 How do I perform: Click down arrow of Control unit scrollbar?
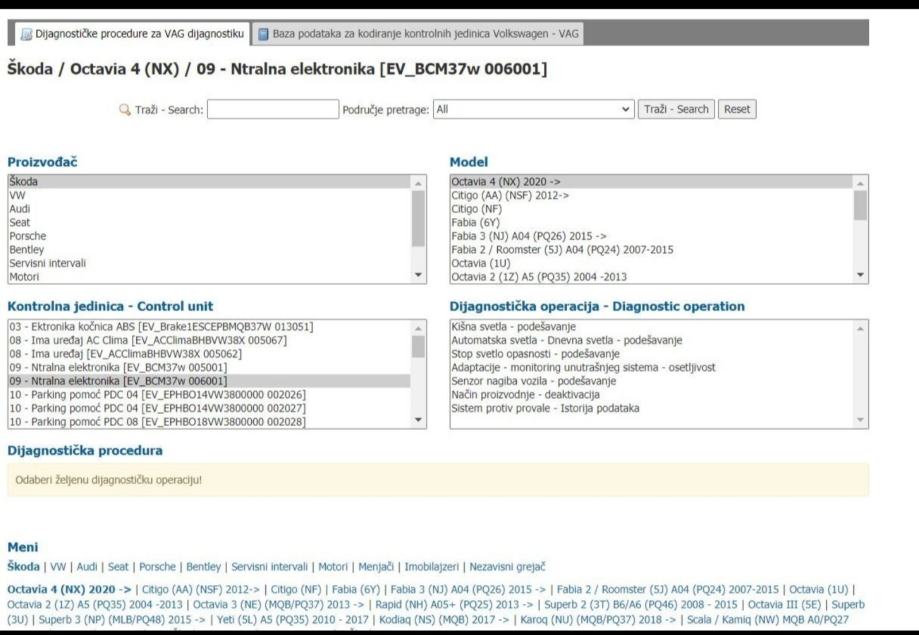coord(418,420)
